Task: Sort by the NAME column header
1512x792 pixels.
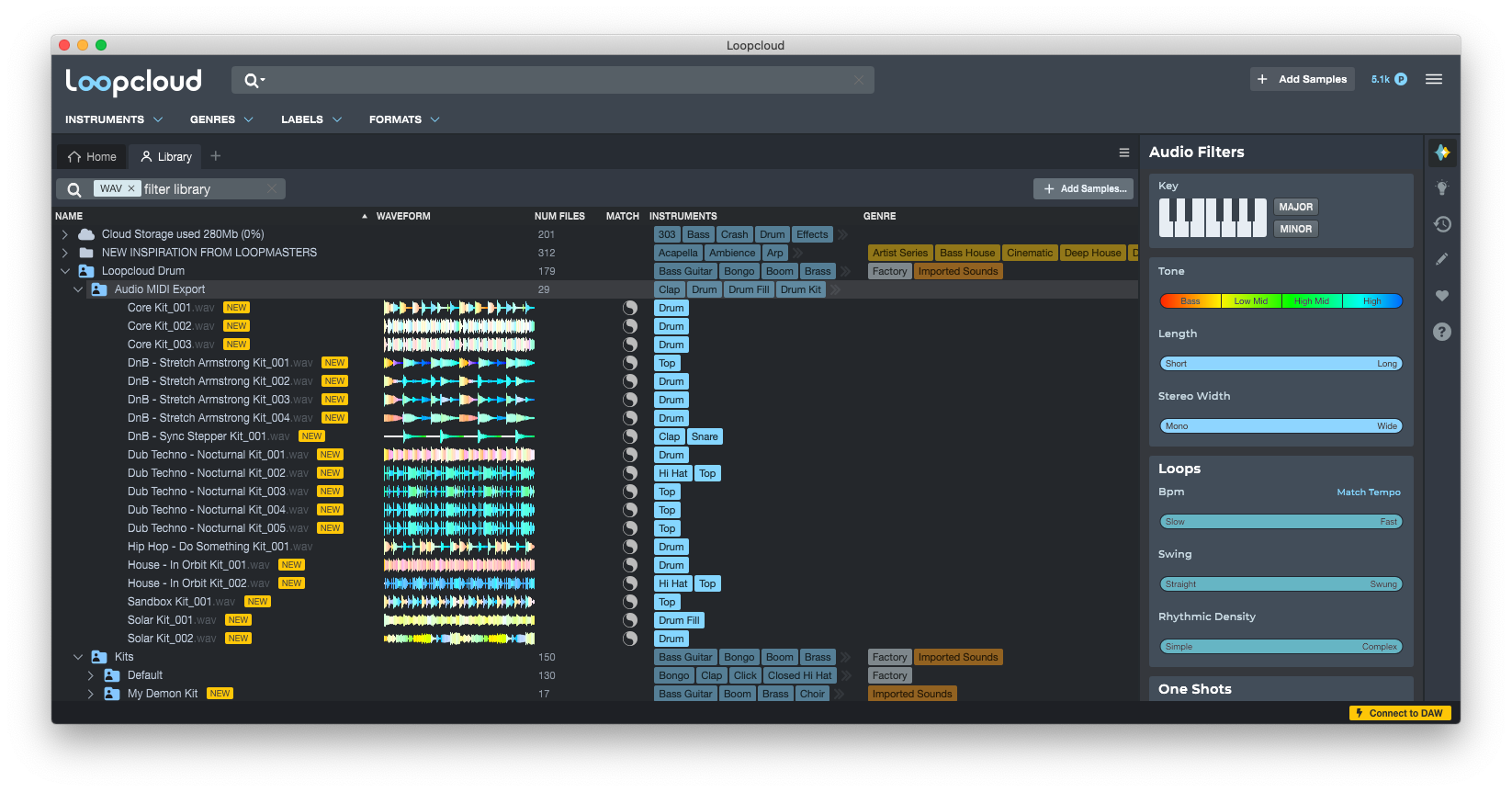Action: (69, 216)
